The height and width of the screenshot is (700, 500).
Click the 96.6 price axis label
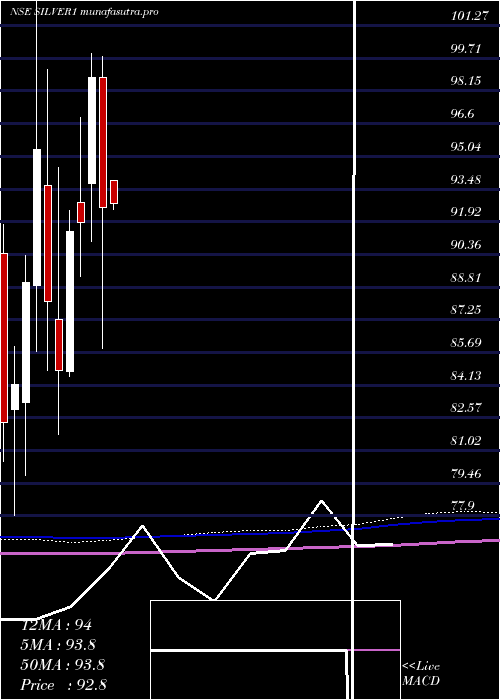tap(463, 114)
